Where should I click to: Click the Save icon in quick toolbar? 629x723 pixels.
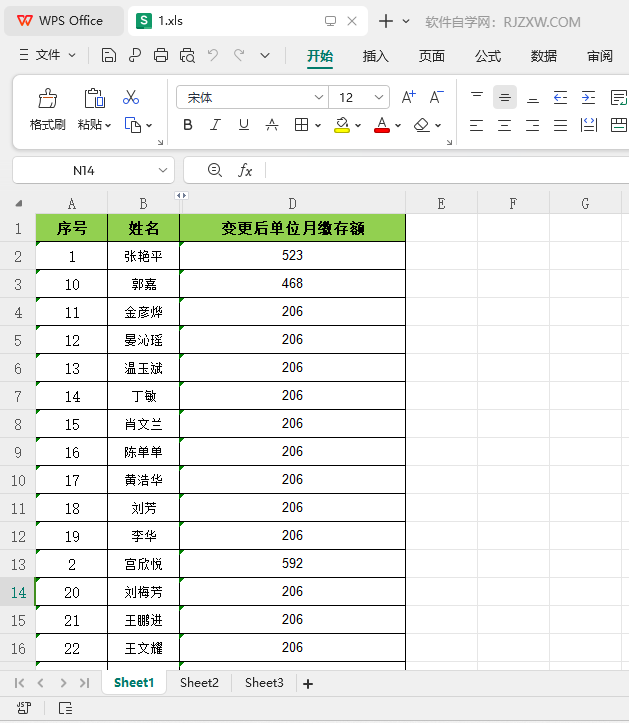(x=108, y=55)
